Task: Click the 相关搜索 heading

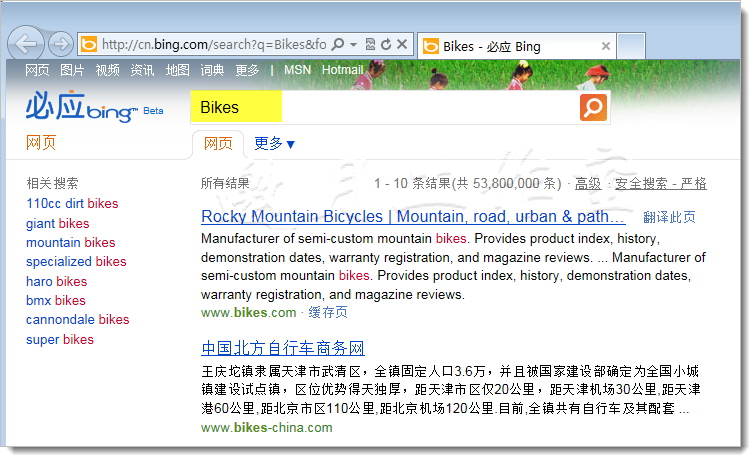Action: pos(52,183)
